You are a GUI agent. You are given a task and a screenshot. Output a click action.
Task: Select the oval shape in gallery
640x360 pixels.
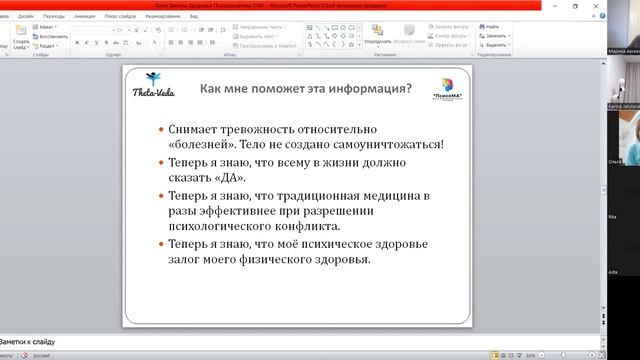[343, 27]
